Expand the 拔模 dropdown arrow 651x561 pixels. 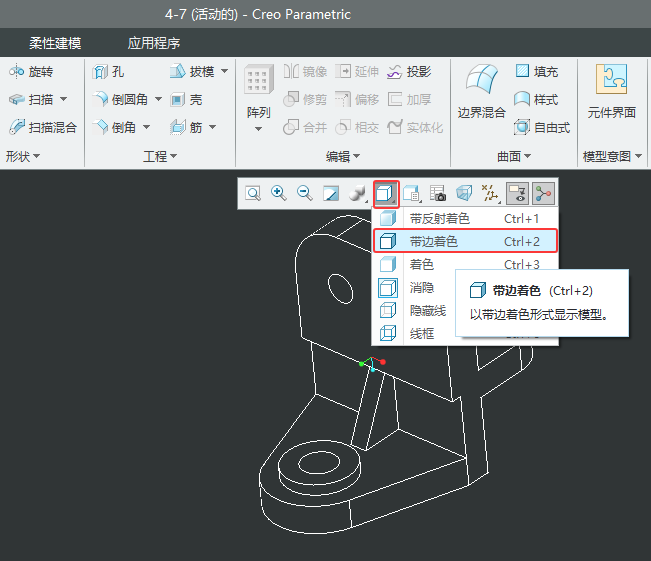click(x=225, y=71)
